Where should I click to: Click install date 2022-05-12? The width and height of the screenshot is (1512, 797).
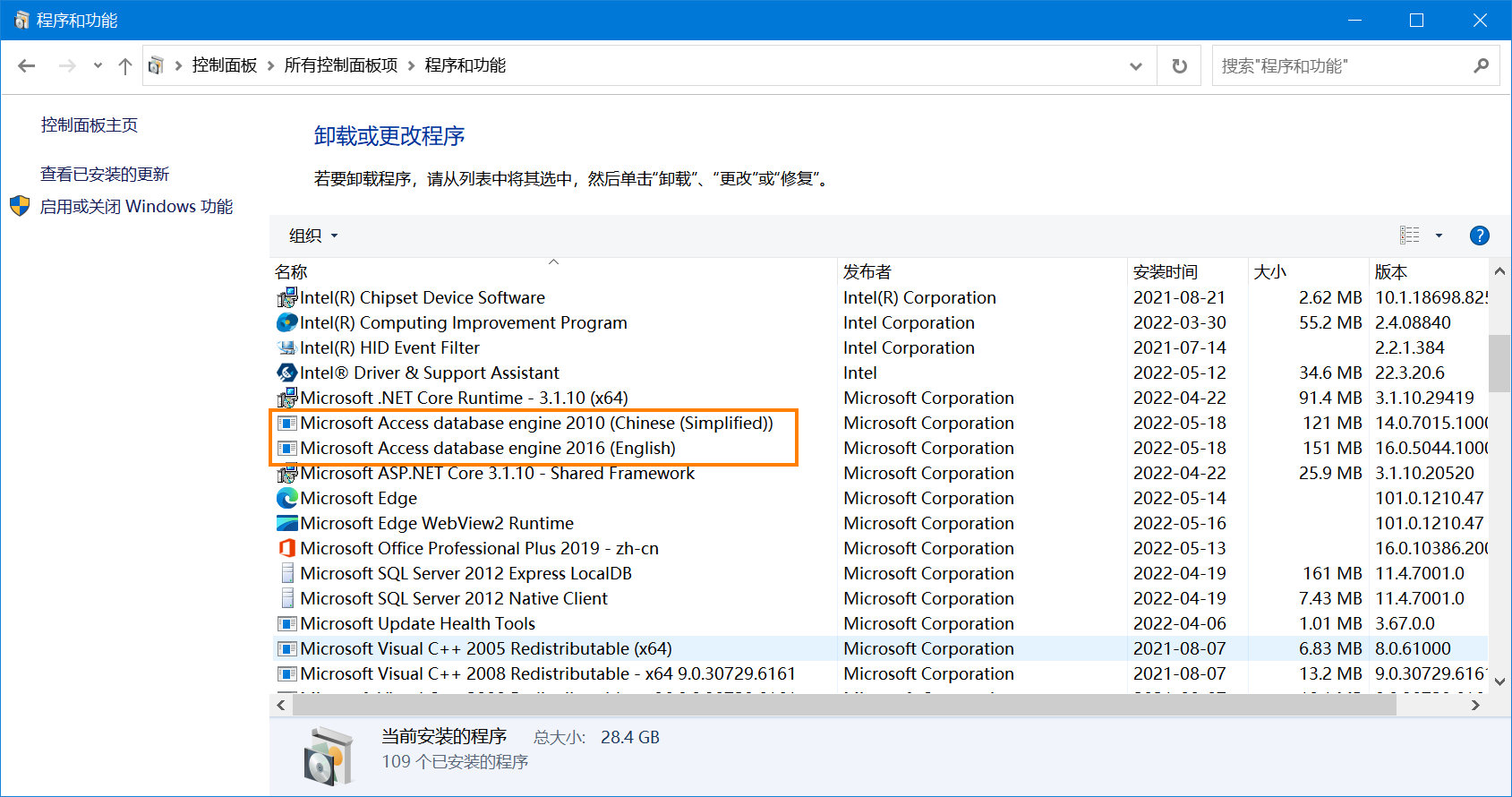(x=1180, y=373)
